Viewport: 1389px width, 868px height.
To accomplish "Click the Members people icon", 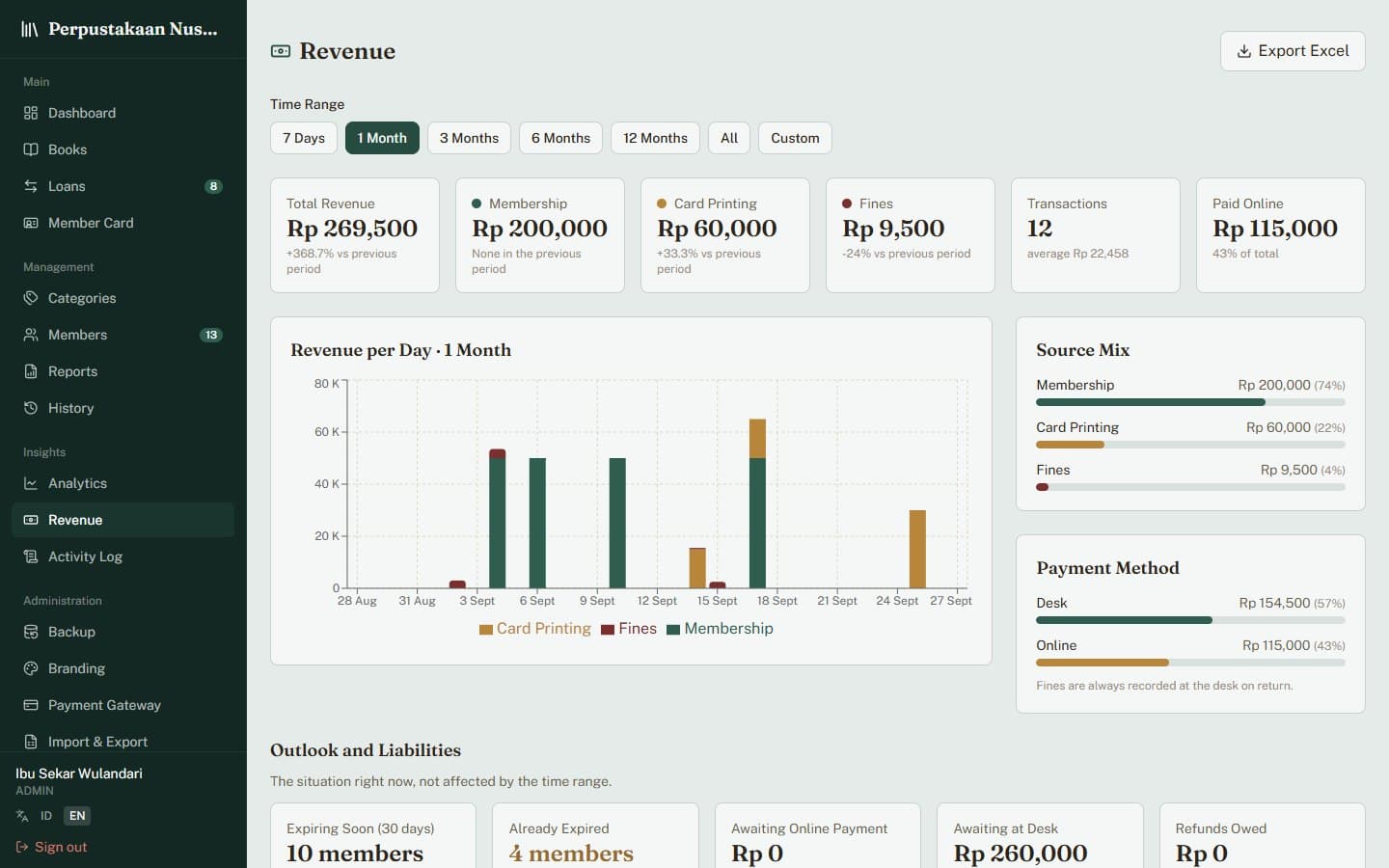I will click(31, 335).
